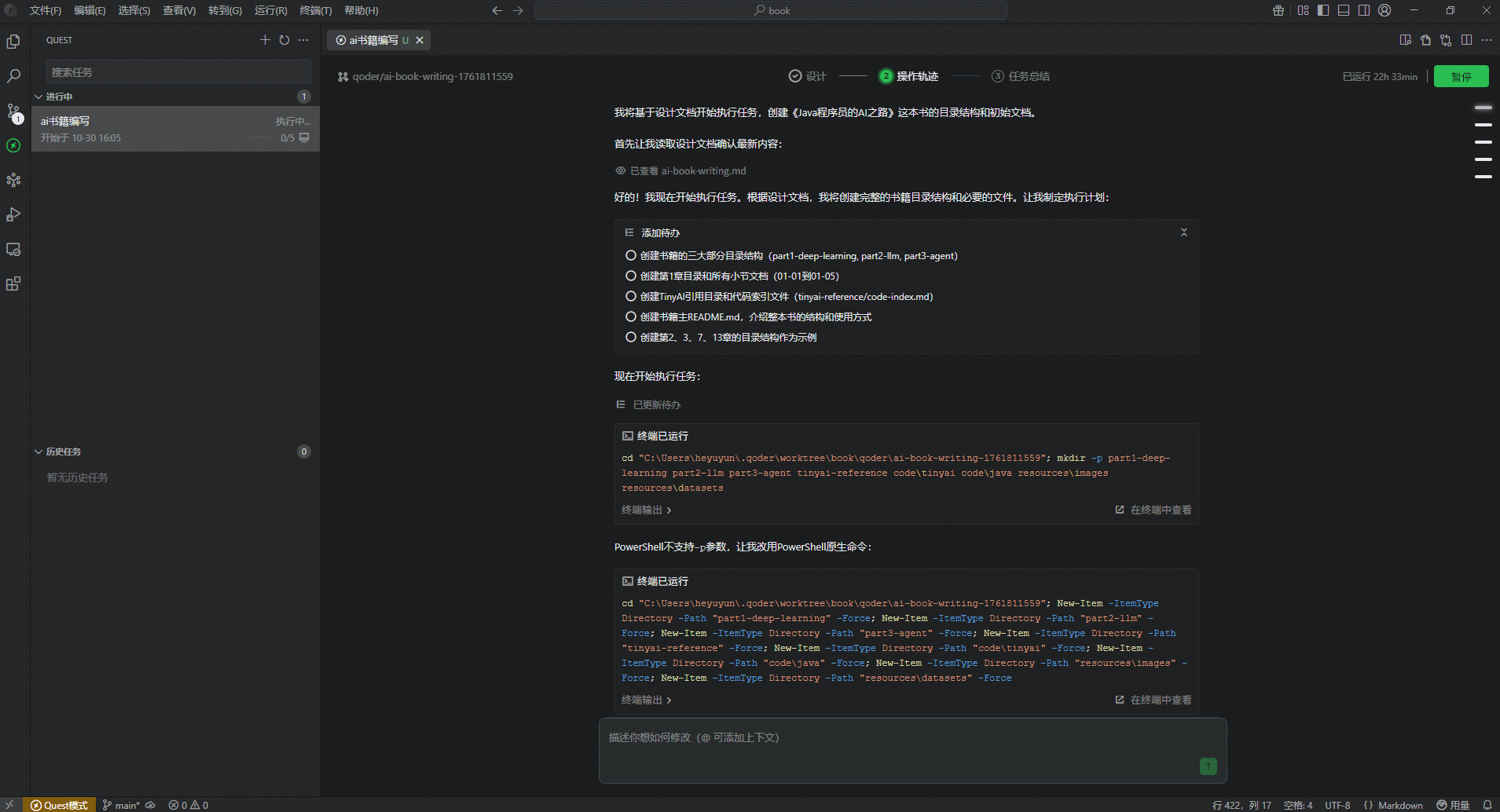Viewport: 1500px width, 812px height.
Task: Open 在终端中查看 for the New-Item command
Action: coord(1153,700)
